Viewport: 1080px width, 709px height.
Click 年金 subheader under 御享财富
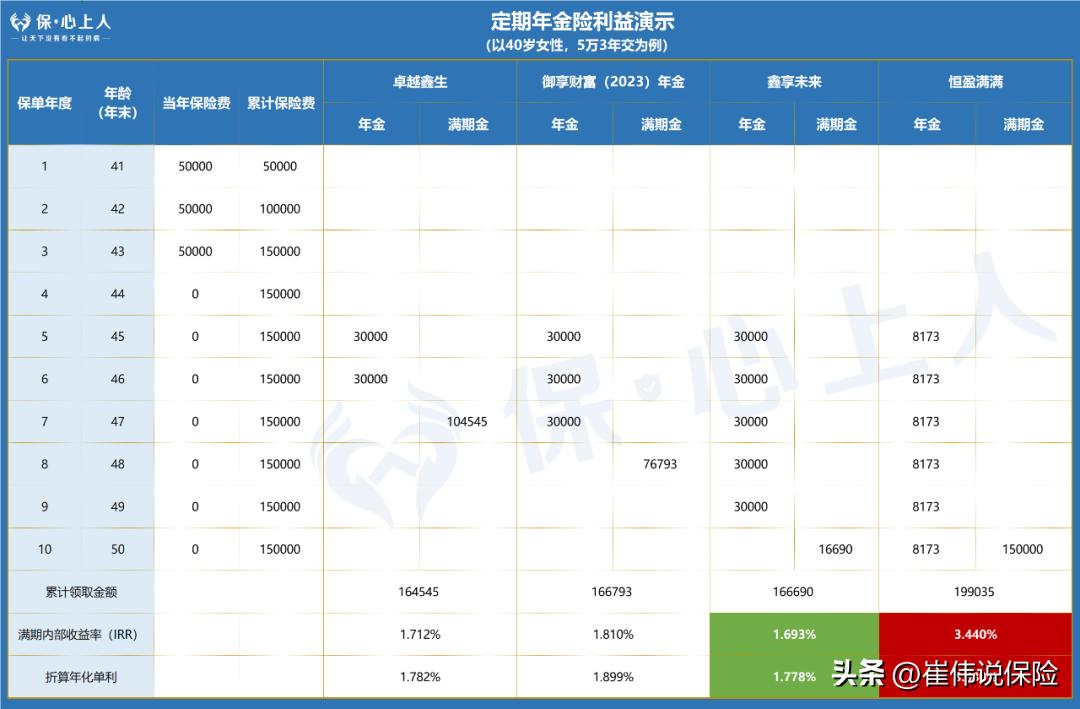tap(565, 125)
